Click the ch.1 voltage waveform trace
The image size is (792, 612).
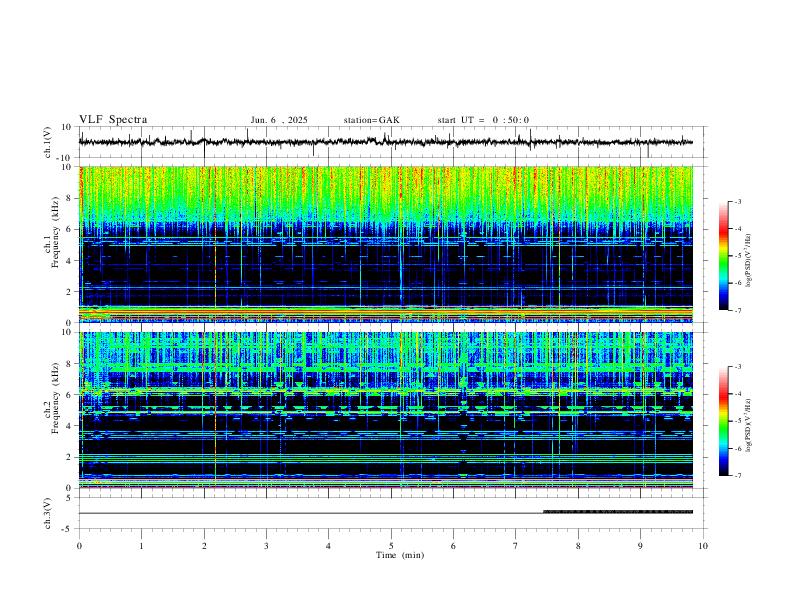[x=386, y=142]
